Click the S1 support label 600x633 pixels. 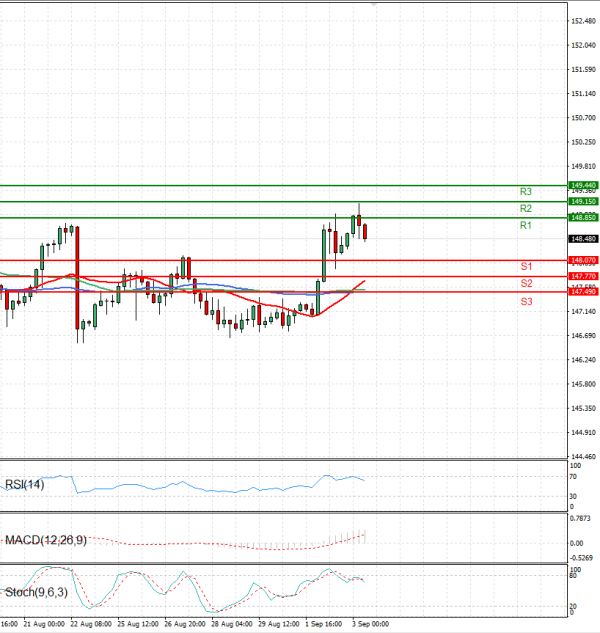pos(526,266)
